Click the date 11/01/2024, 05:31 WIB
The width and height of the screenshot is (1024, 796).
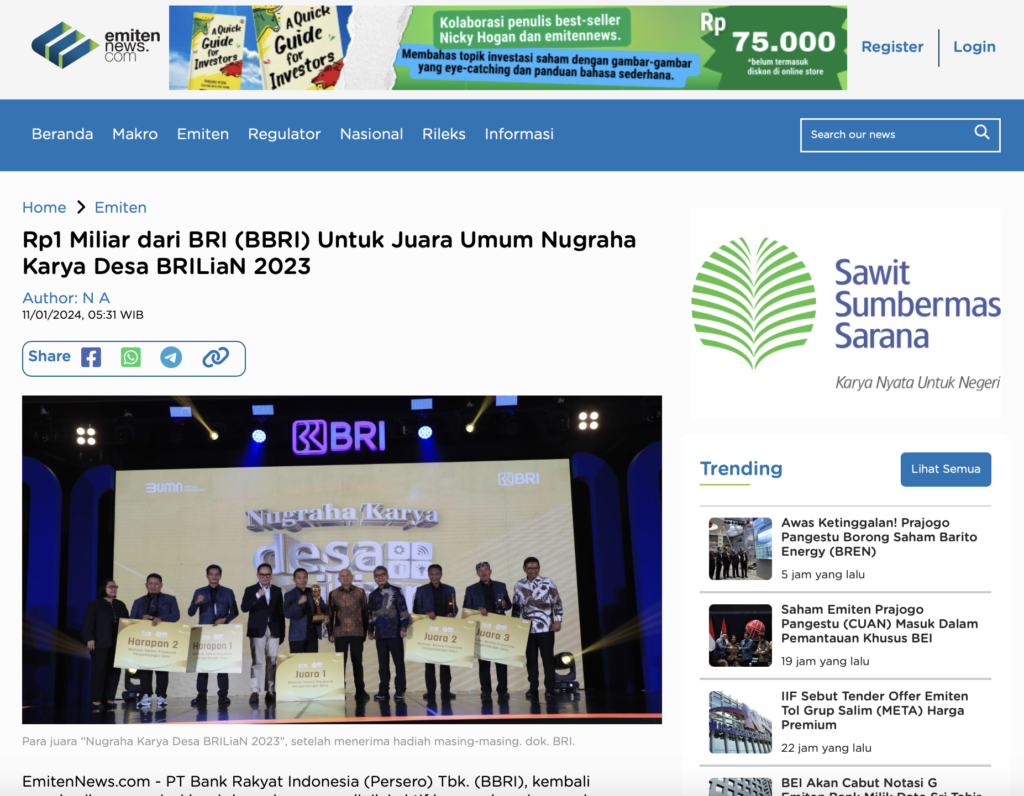coord(83,315)
